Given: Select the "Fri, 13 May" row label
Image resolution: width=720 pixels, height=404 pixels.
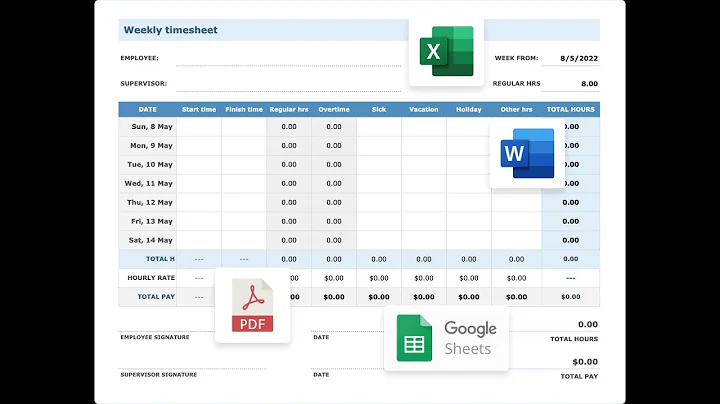Looking at the screenshot, I should [152, 221].
